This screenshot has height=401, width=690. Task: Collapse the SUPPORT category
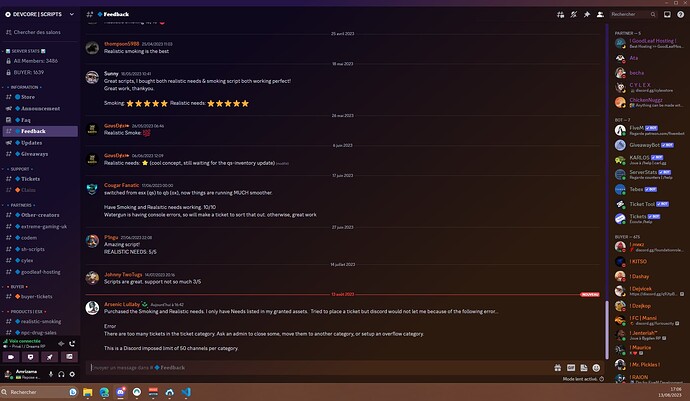click(20, 169)
